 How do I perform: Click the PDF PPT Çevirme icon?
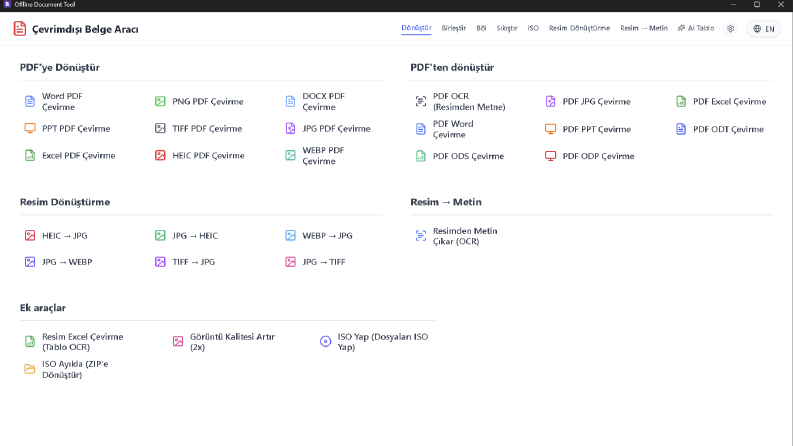[x=550, y=129]
